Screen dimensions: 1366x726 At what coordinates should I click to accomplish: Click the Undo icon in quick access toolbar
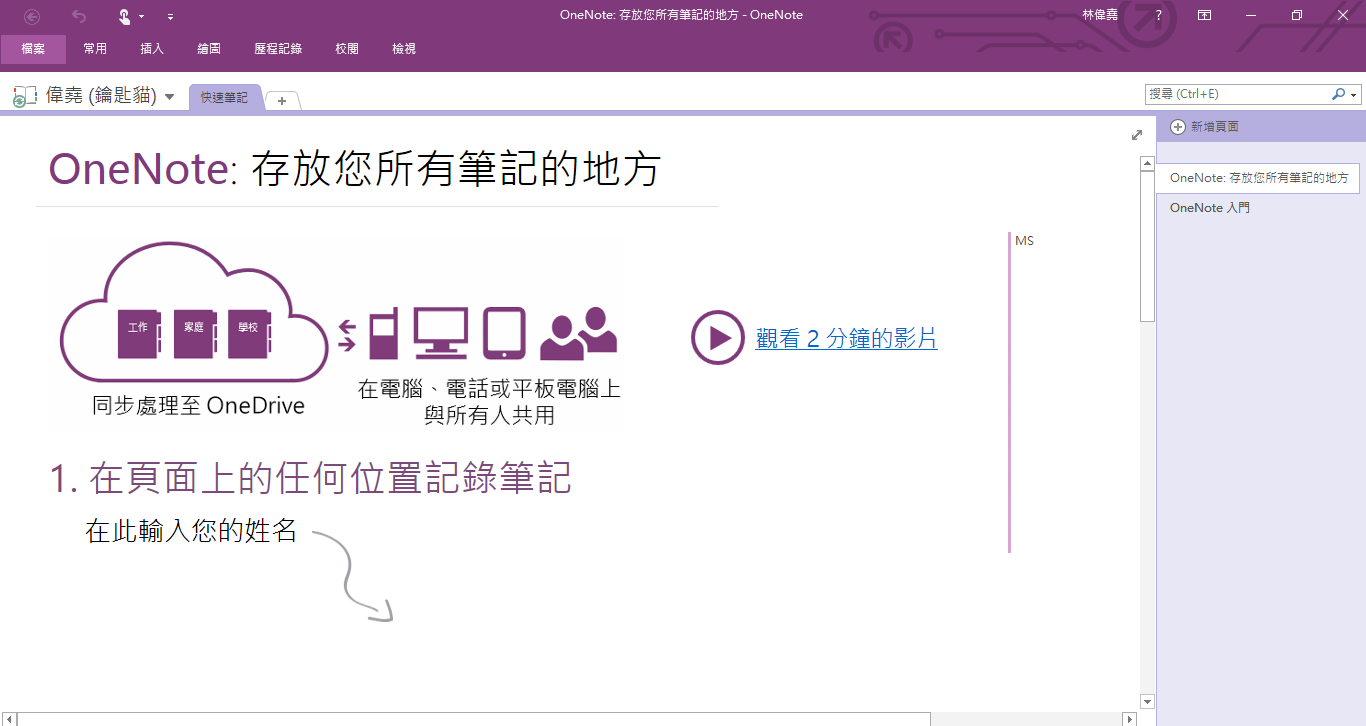(x=79, y=16)
